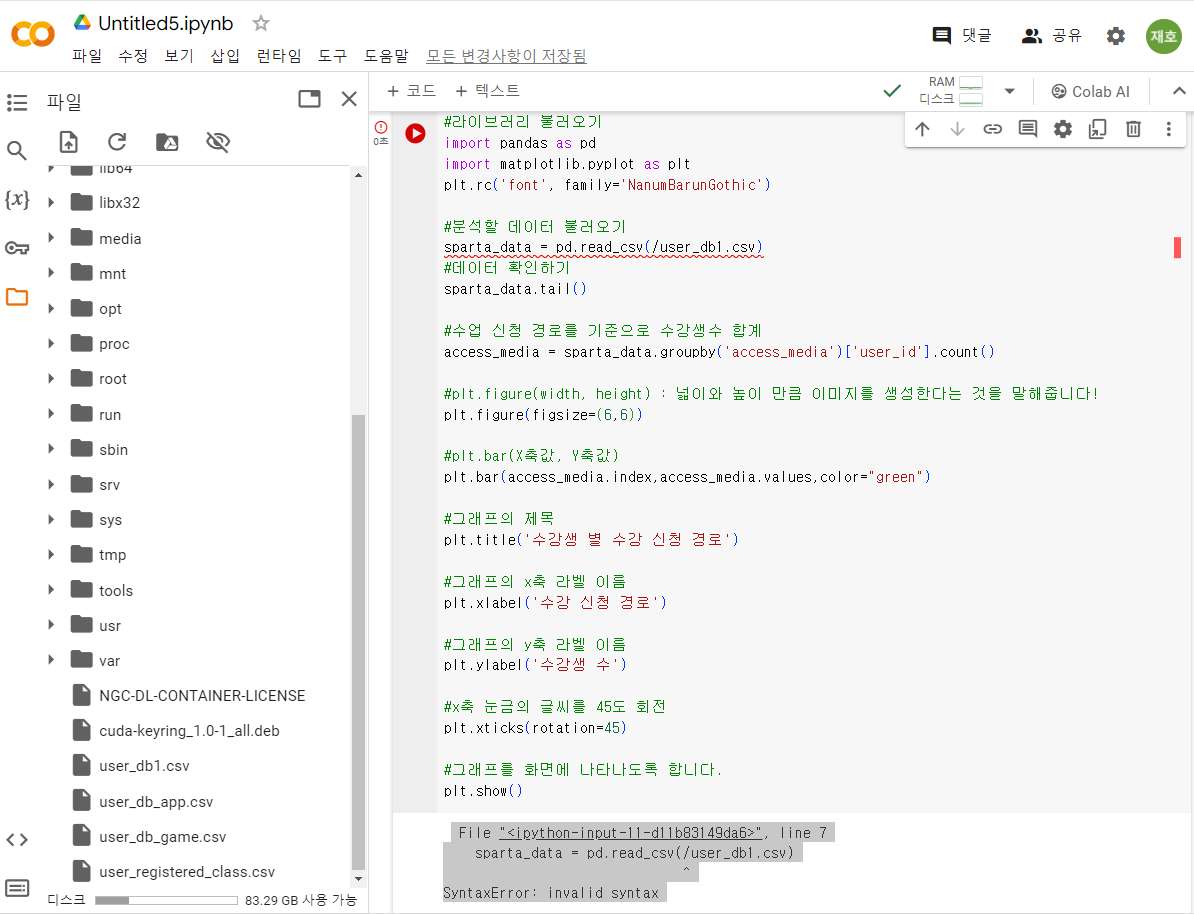Open the 도움말 menu
Viewport: 1194px width, 914px height.
tap(386, 56)
